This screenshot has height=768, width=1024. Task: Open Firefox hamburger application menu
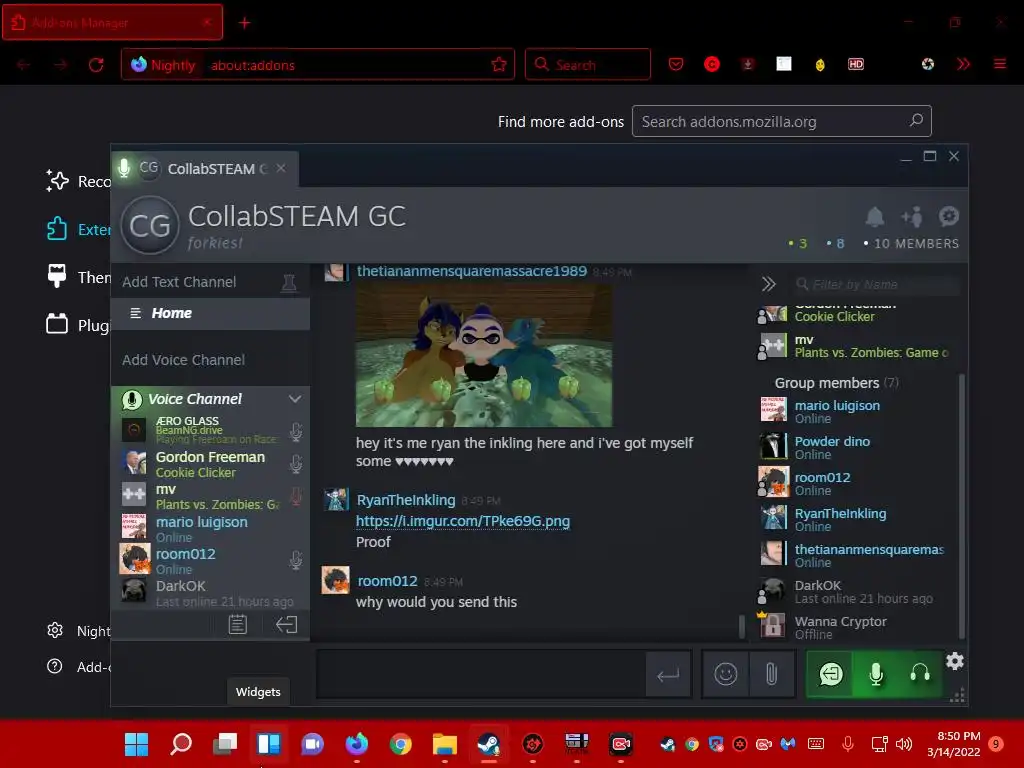(1000, 64)
